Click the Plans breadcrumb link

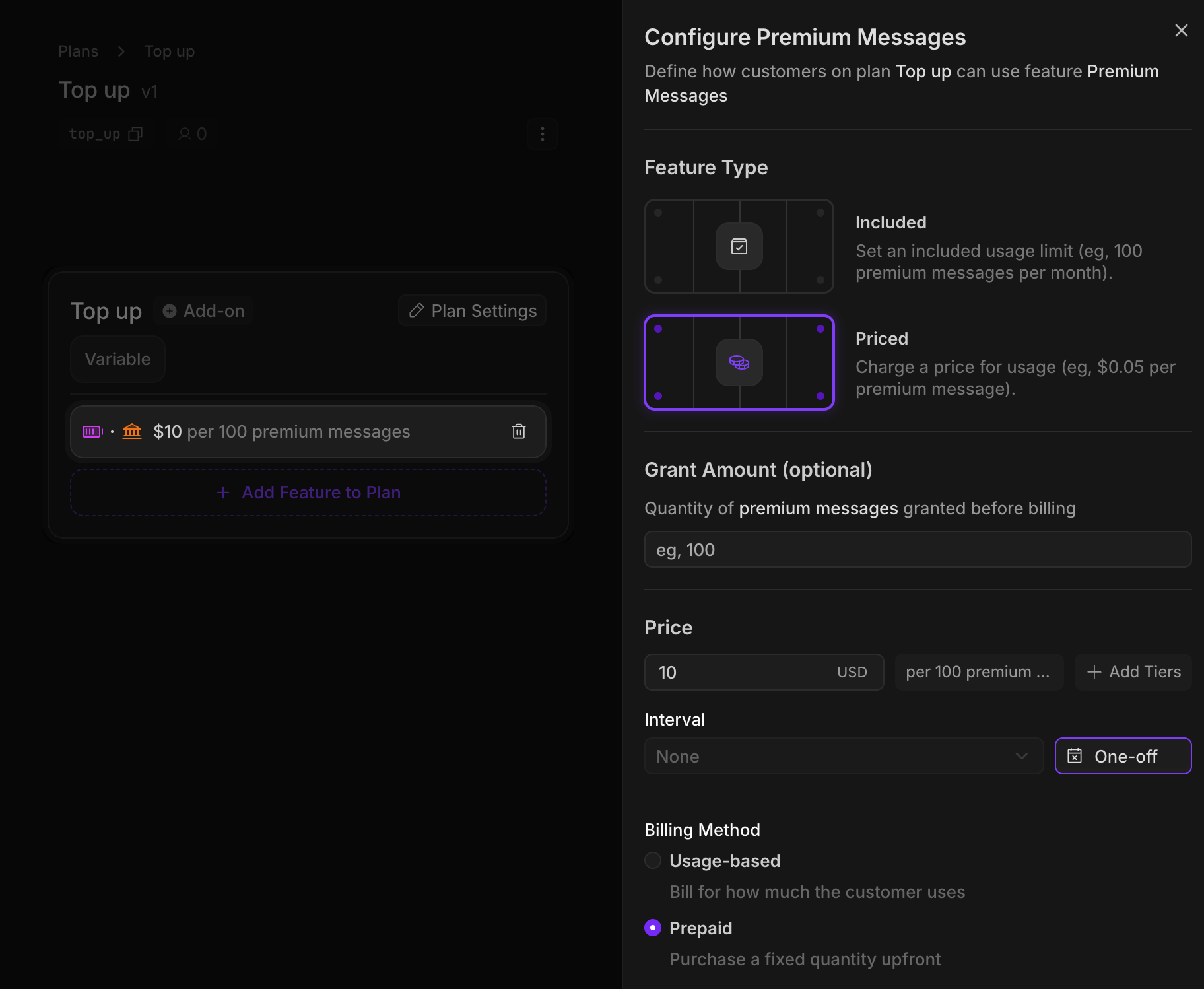tap(78, 51)
